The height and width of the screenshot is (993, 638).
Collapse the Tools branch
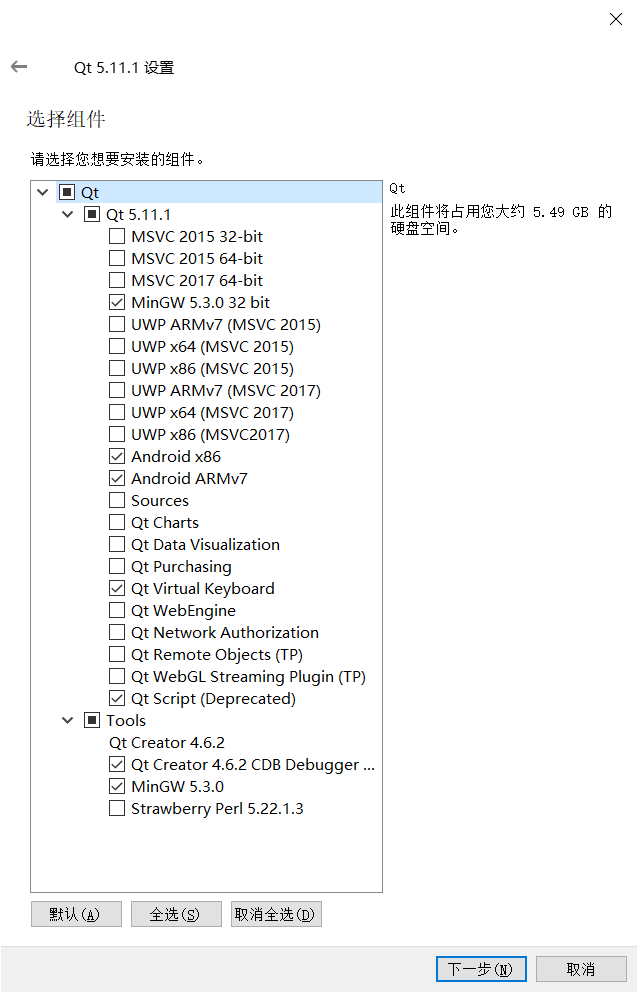click(68, 721)
